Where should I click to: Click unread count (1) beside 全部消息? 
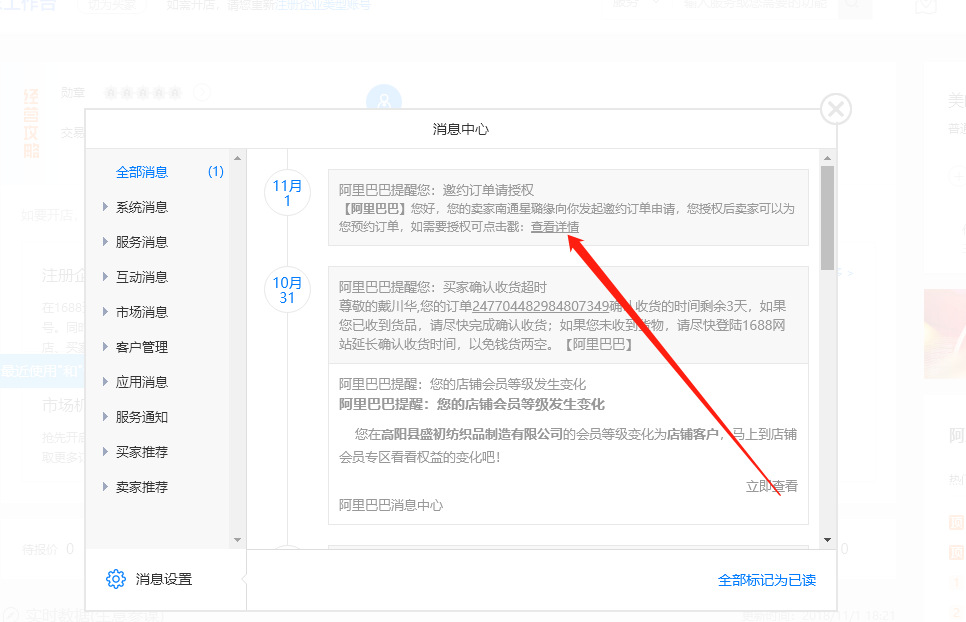pos(216,172)
